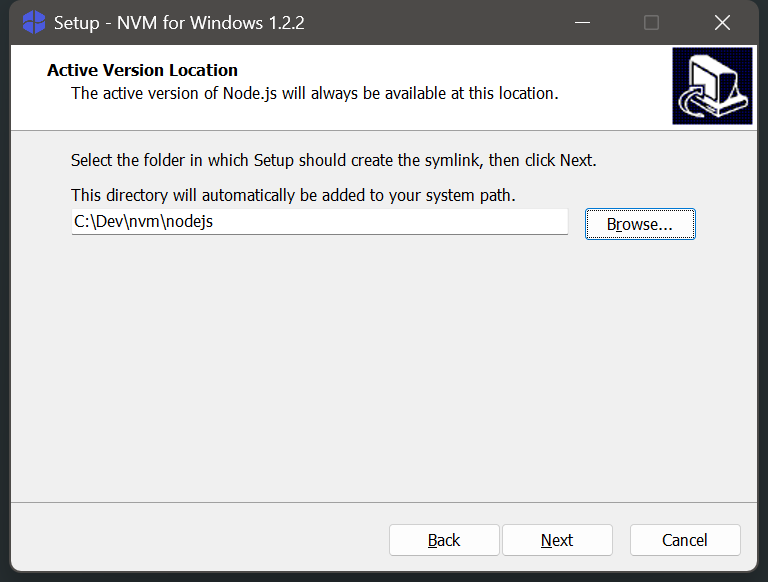Click the Node.js active version description line

point(314,93)
